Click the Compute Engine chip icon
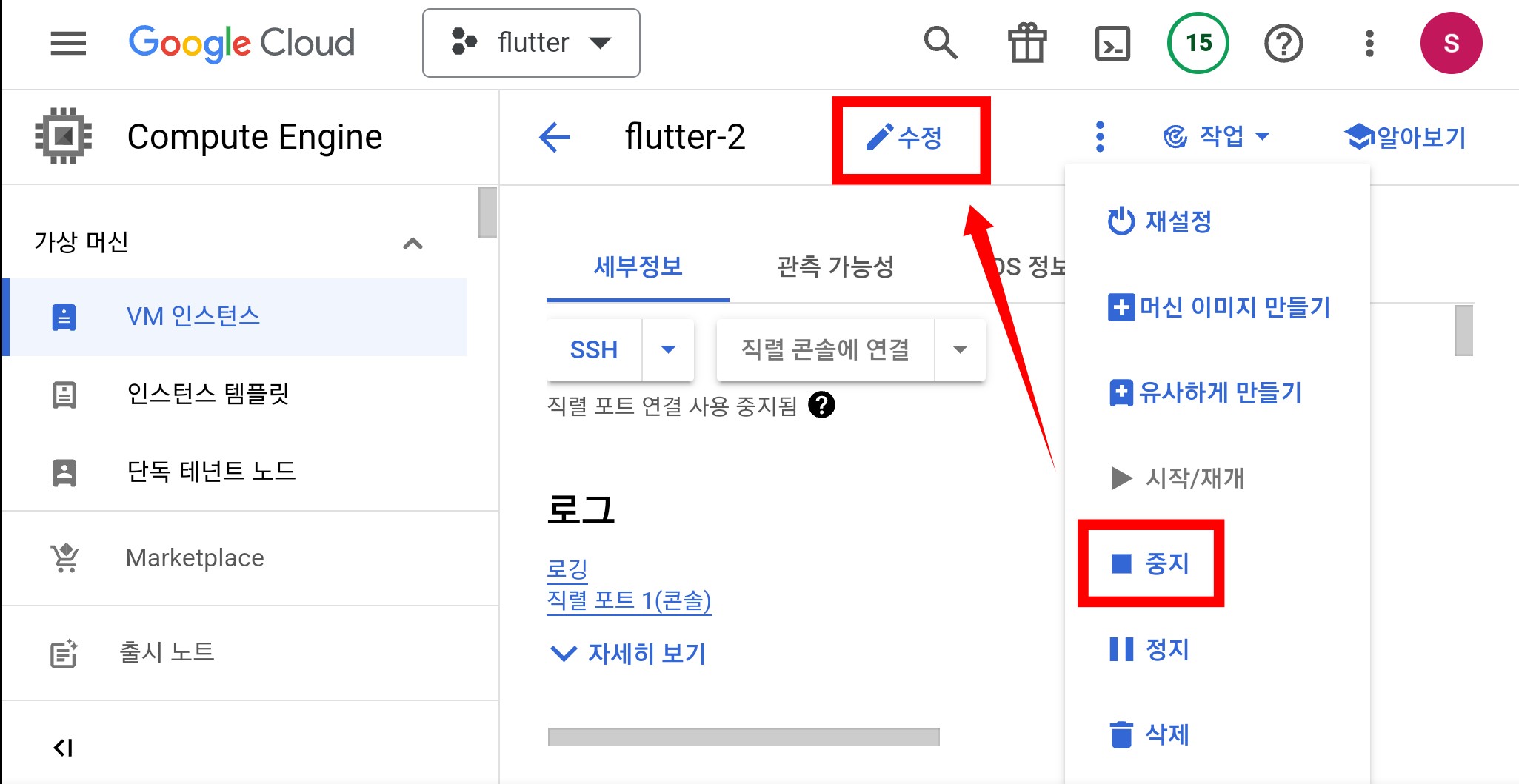Screen dimensions: 1519x784 pos(64,136)
